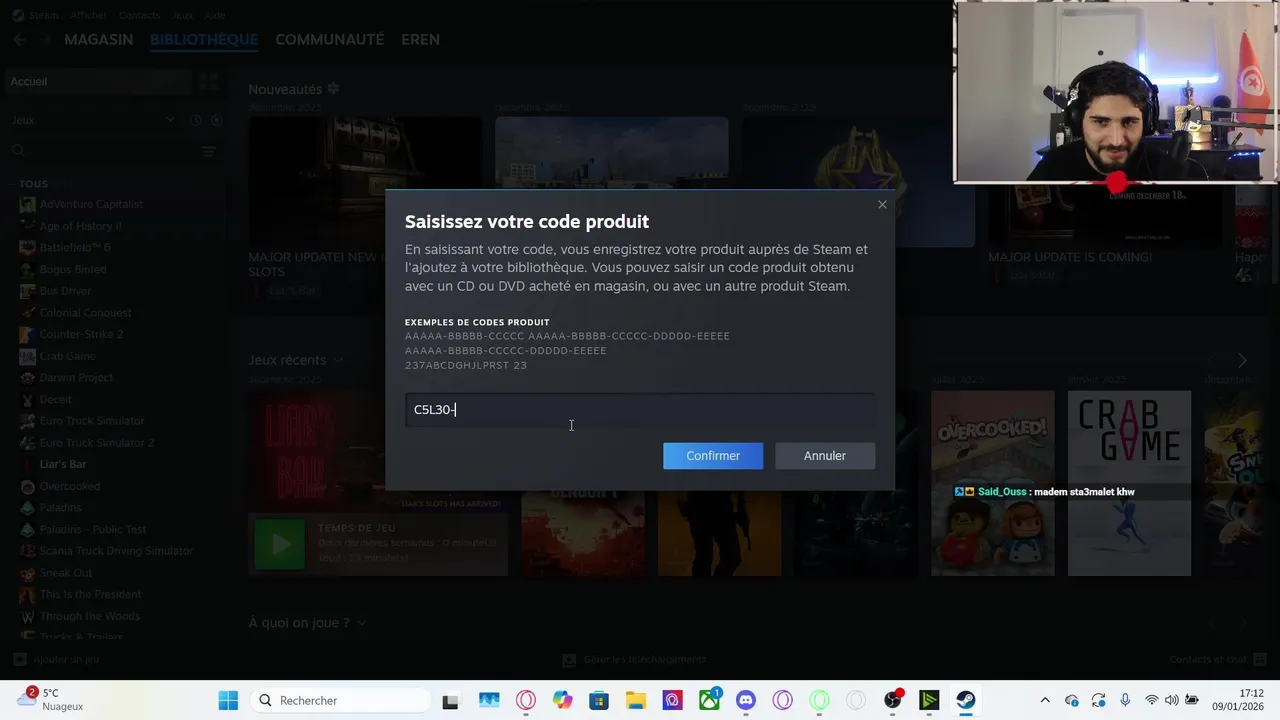Open the Xbox app from the taskbar
Screen dimensions: 1280x720
coord(709,700)
